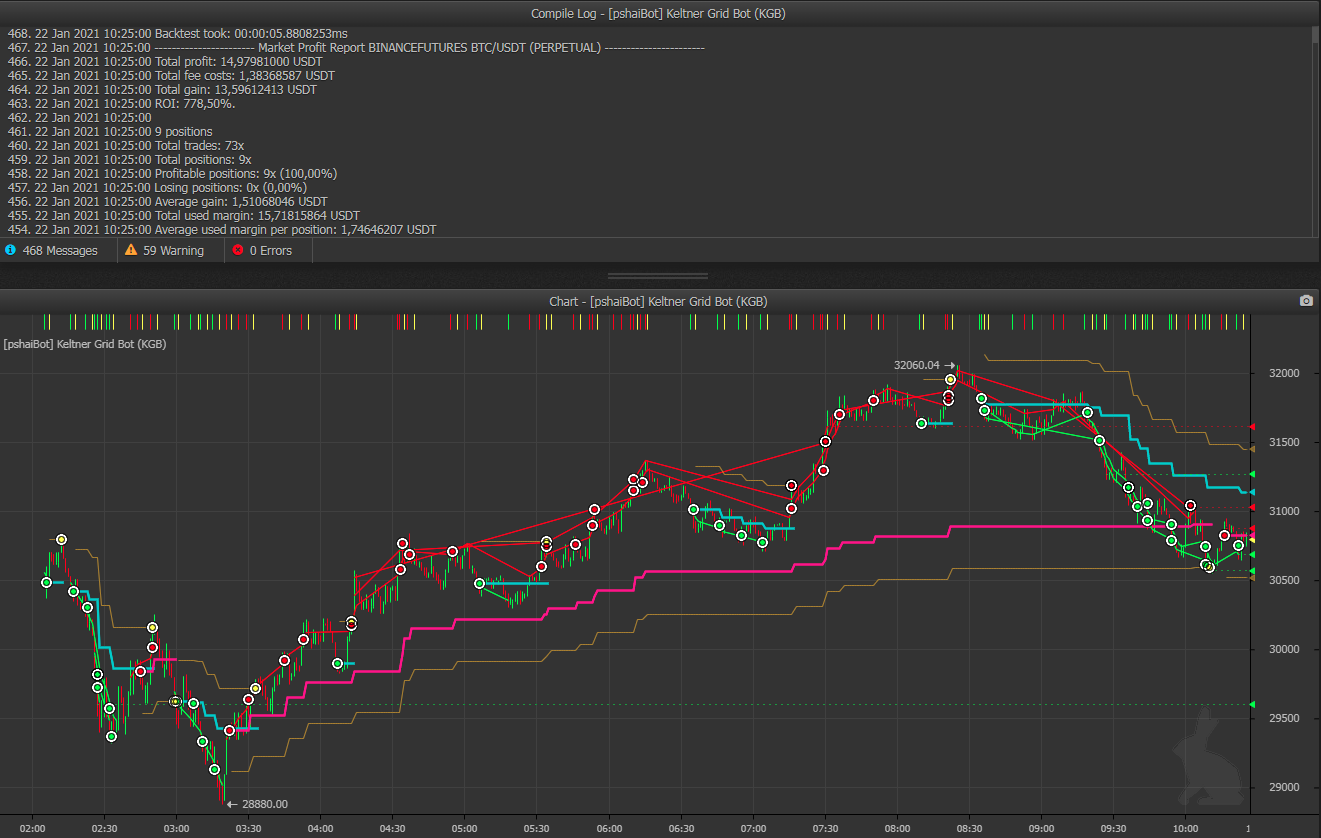Screen dimensions: 1321x838
Task: Click the yellow trade marker at the 32060.04 high
Action: [x=950, y=380]
